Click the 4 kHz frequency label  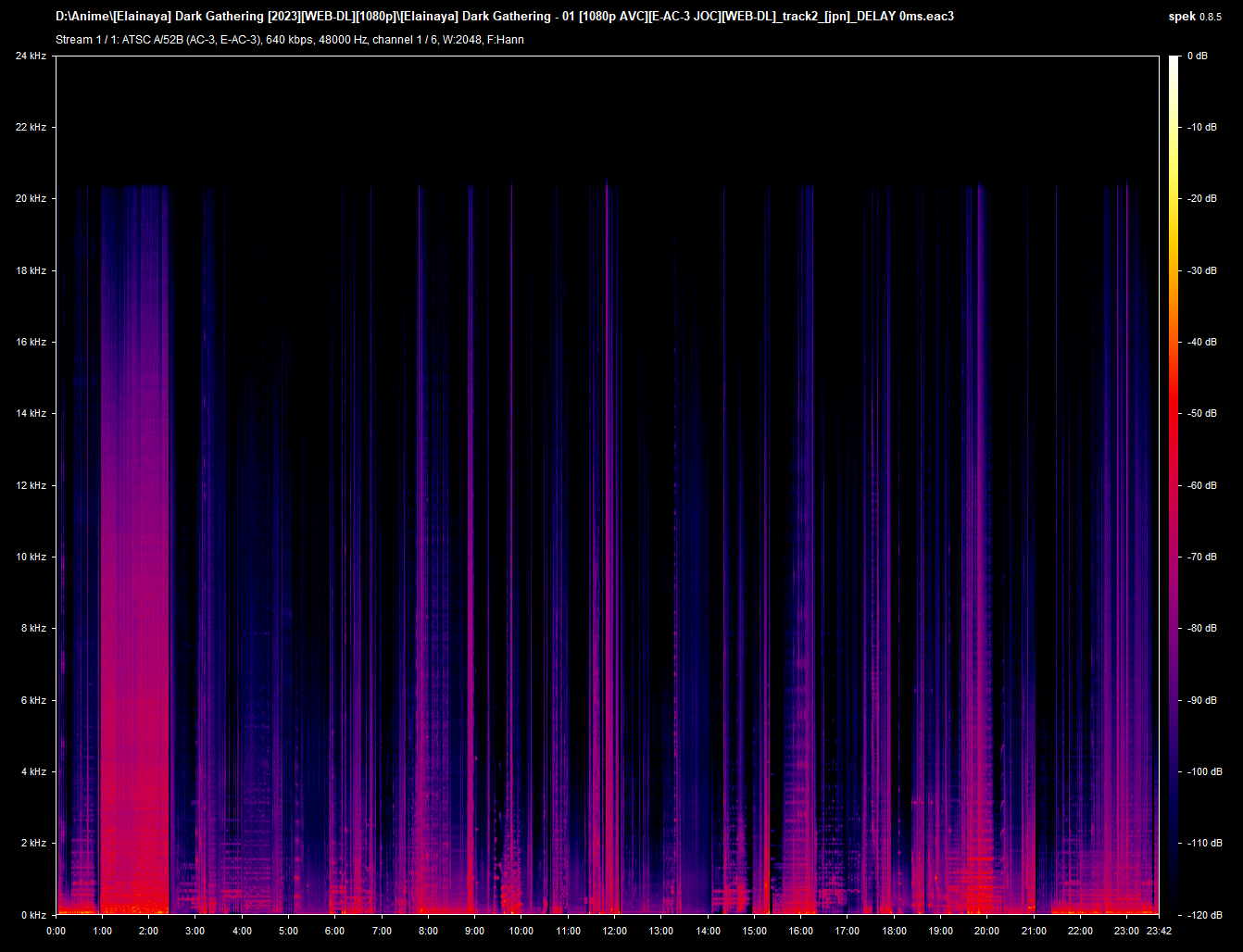(33, 771)
